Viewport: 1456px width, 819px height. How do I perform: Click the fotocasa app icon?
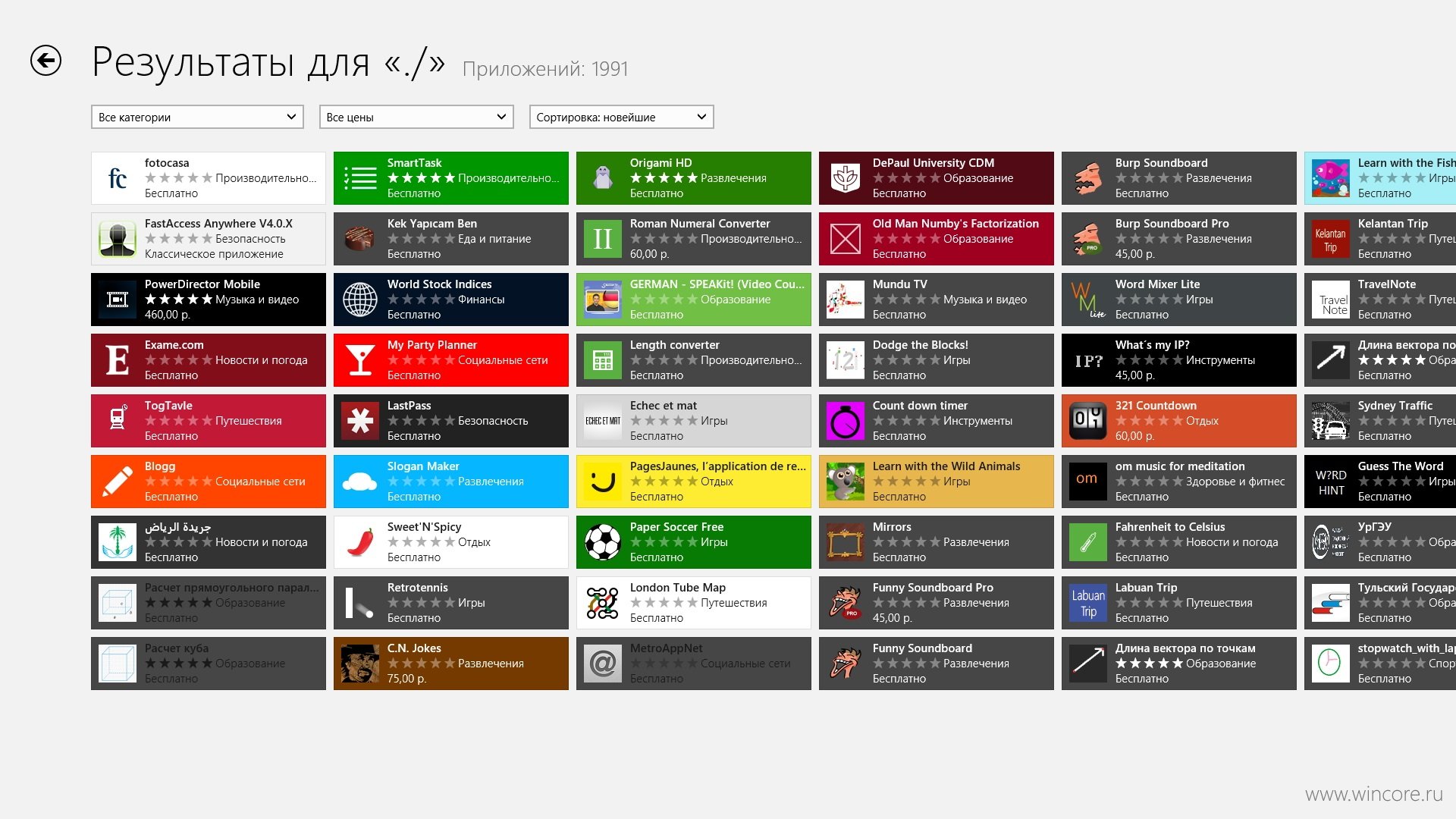(118, 178)
